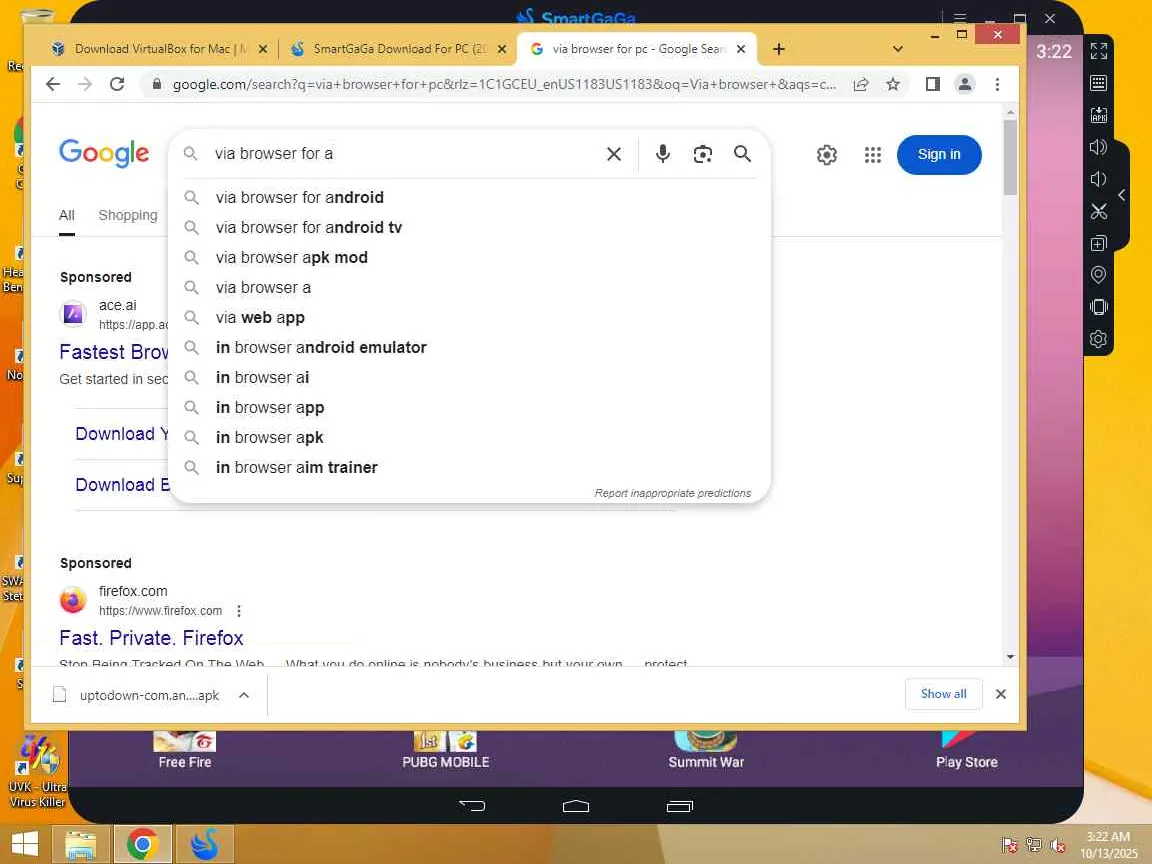This screenshot has width=1152, height=864.
Task: Go back in Chrome
Action: pos(53,84)
